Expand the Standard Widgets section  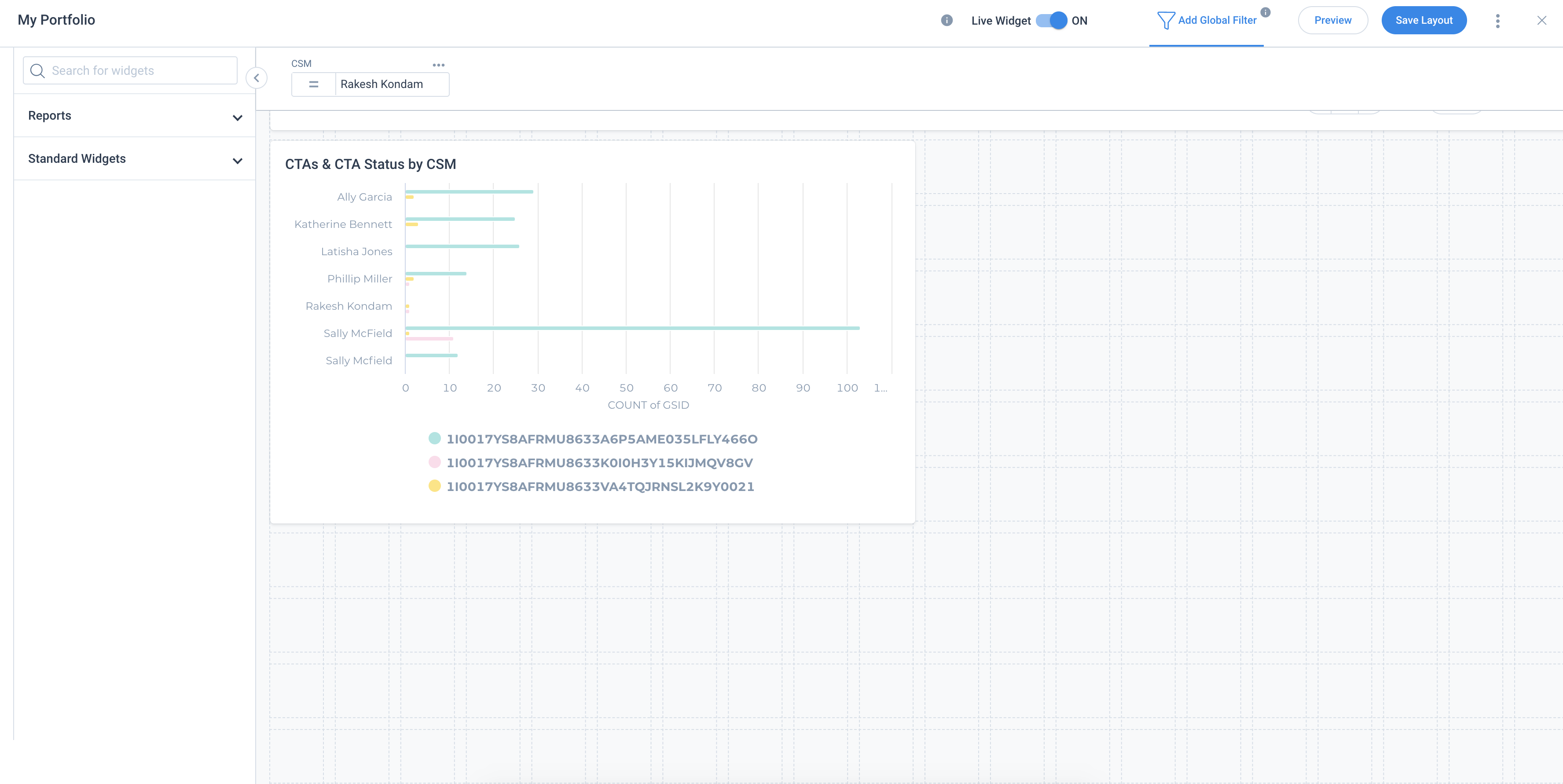[135, 158]
